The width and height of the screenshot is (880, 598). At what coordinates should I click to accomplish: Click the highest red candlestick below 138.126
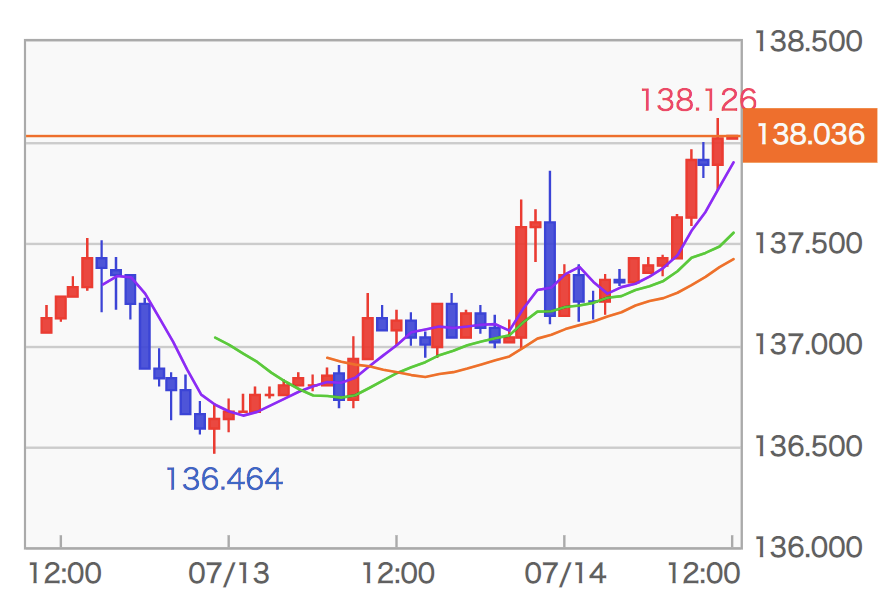pos(718,151)
